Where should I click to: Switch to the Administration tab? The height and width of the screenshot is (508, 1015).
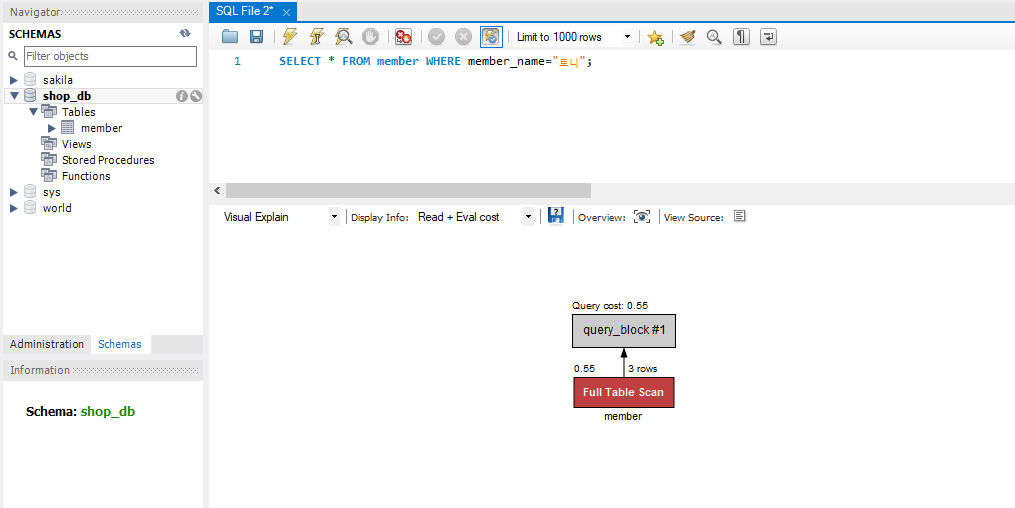click(x=47, y=344)
